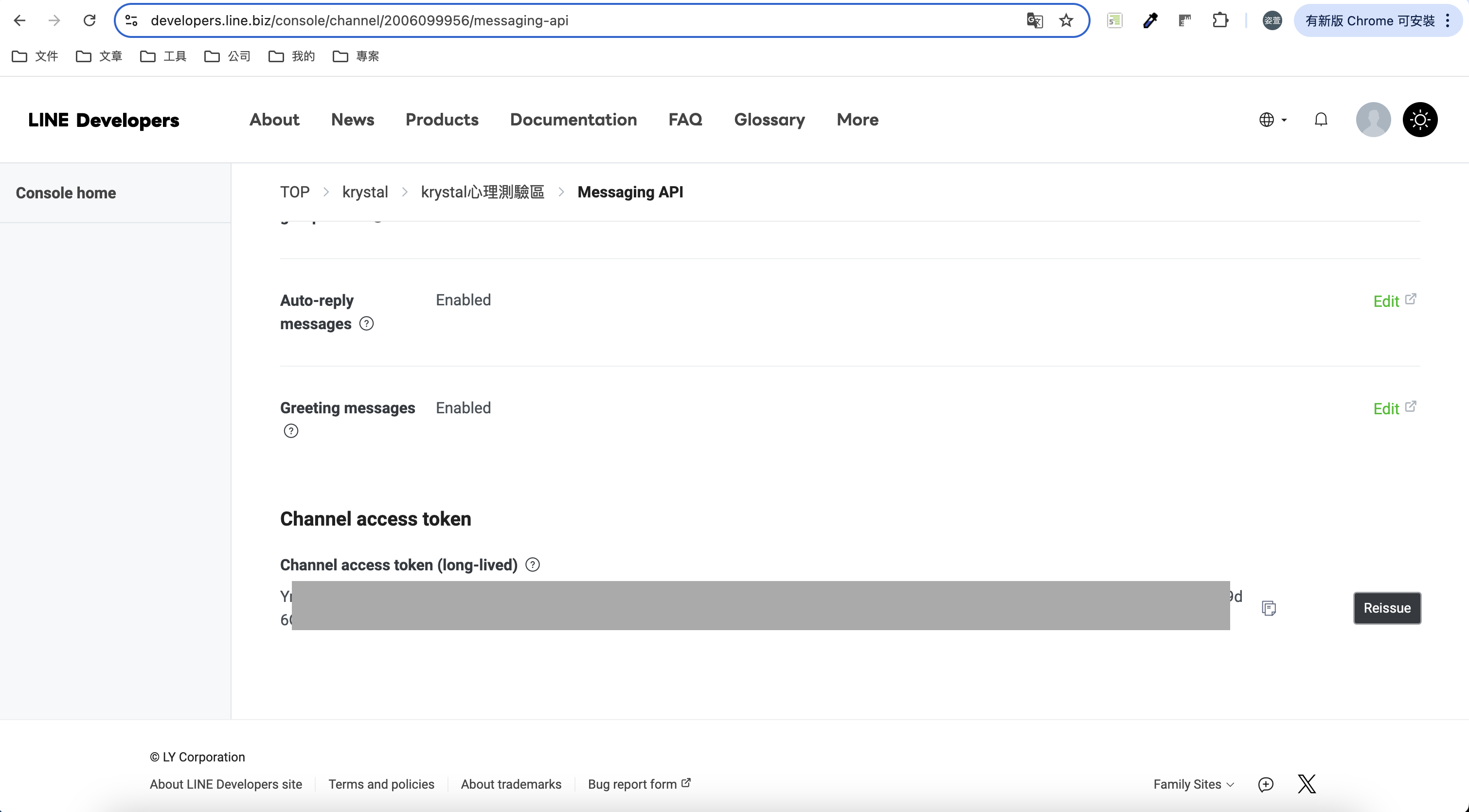Click Reissue channel access token button
The height and width of the screenshot is (812, 1469).
(1387, 608)
